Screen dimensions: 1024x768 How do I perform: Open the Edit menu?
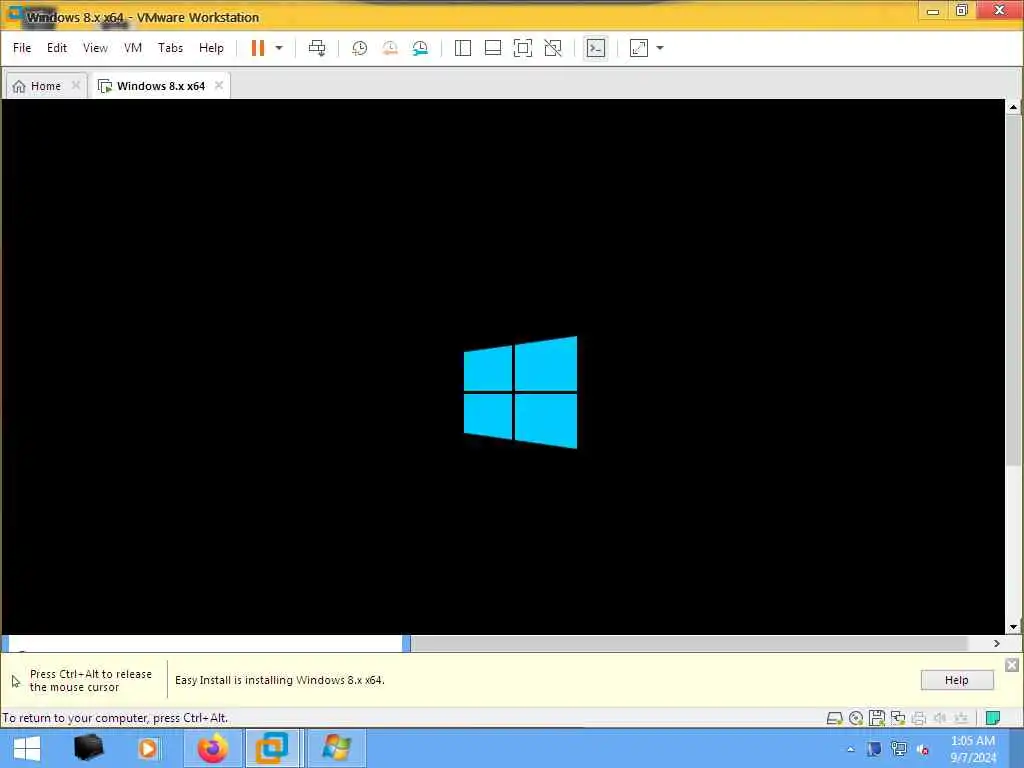(x=57, y=48)
